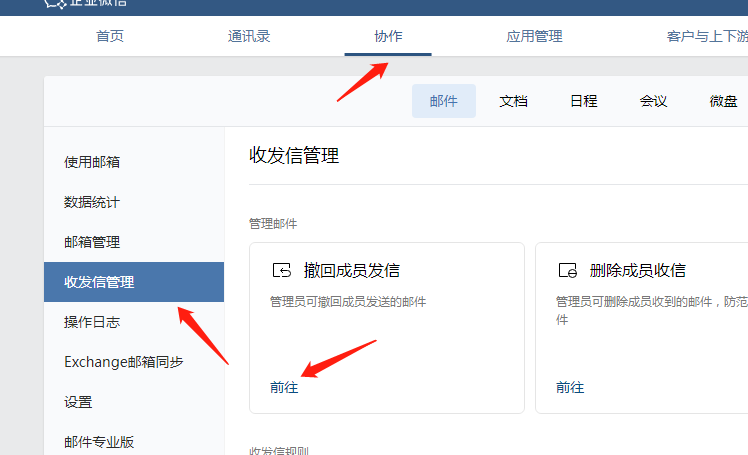The height and width of the screenshot is (455, 748).
Task: Open the 通讯录 top navigation tab
Action: pyautogui.click(x=249, y=36)
